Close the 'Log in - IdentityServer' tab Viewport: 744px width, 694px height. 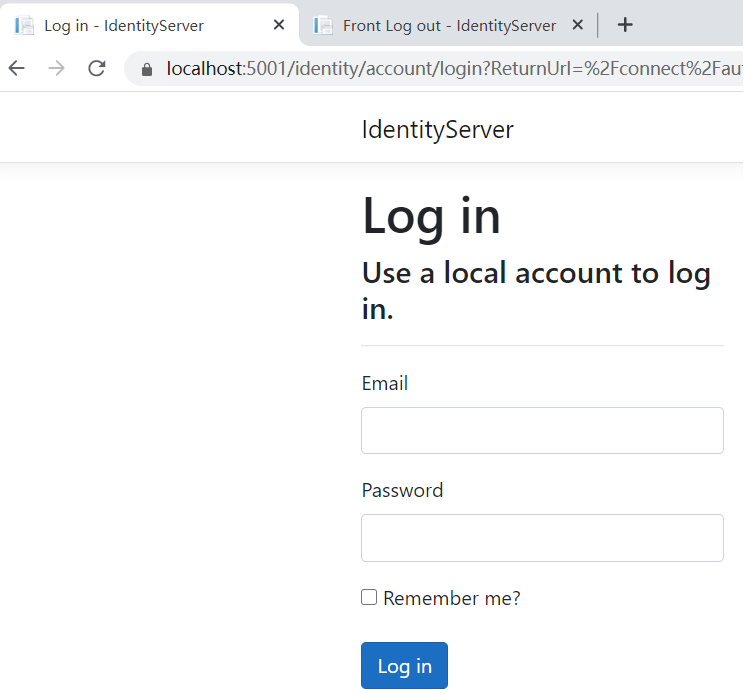[279, 25]
